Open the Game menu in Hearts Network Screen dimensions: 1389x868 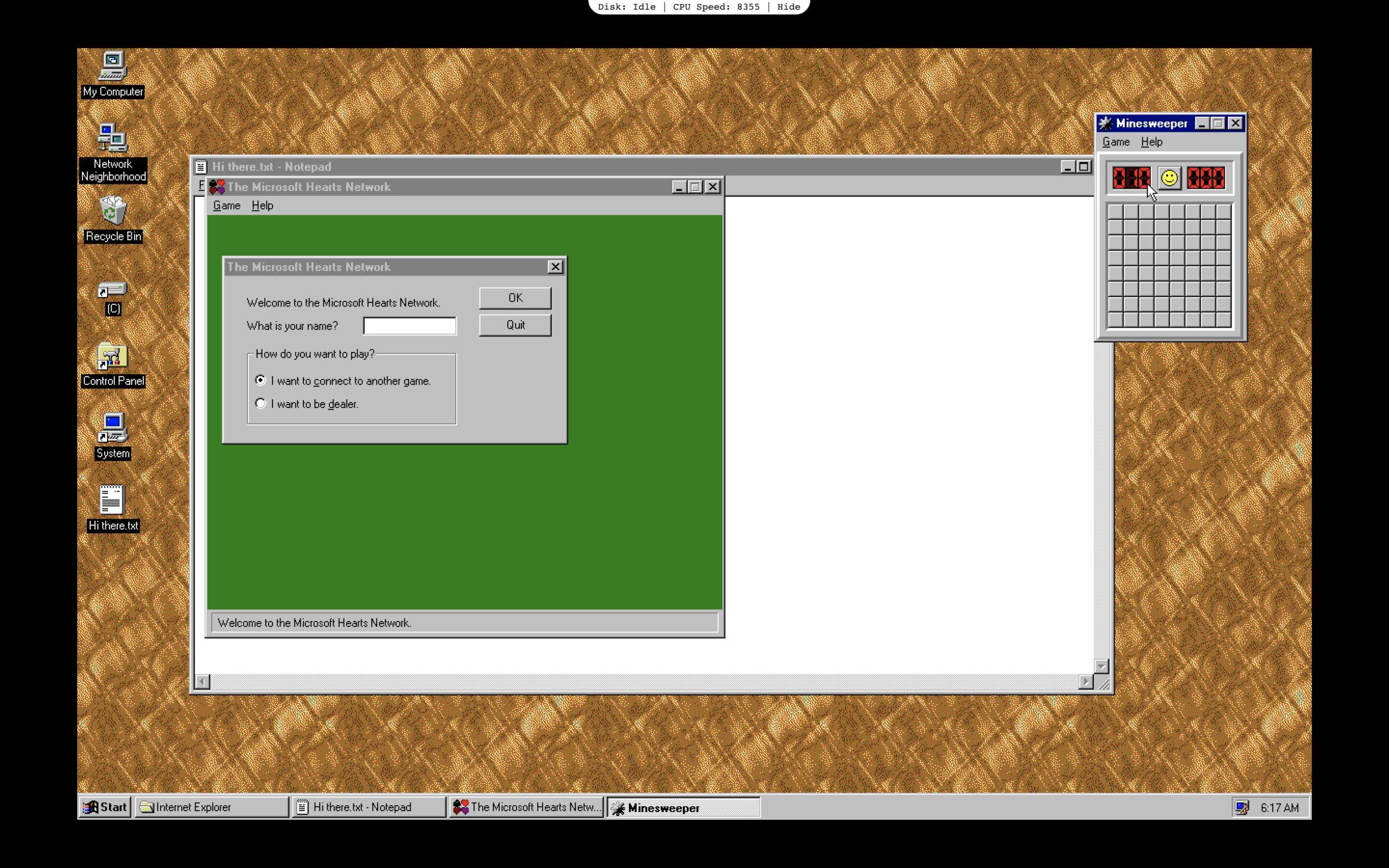tap(227, 205)
